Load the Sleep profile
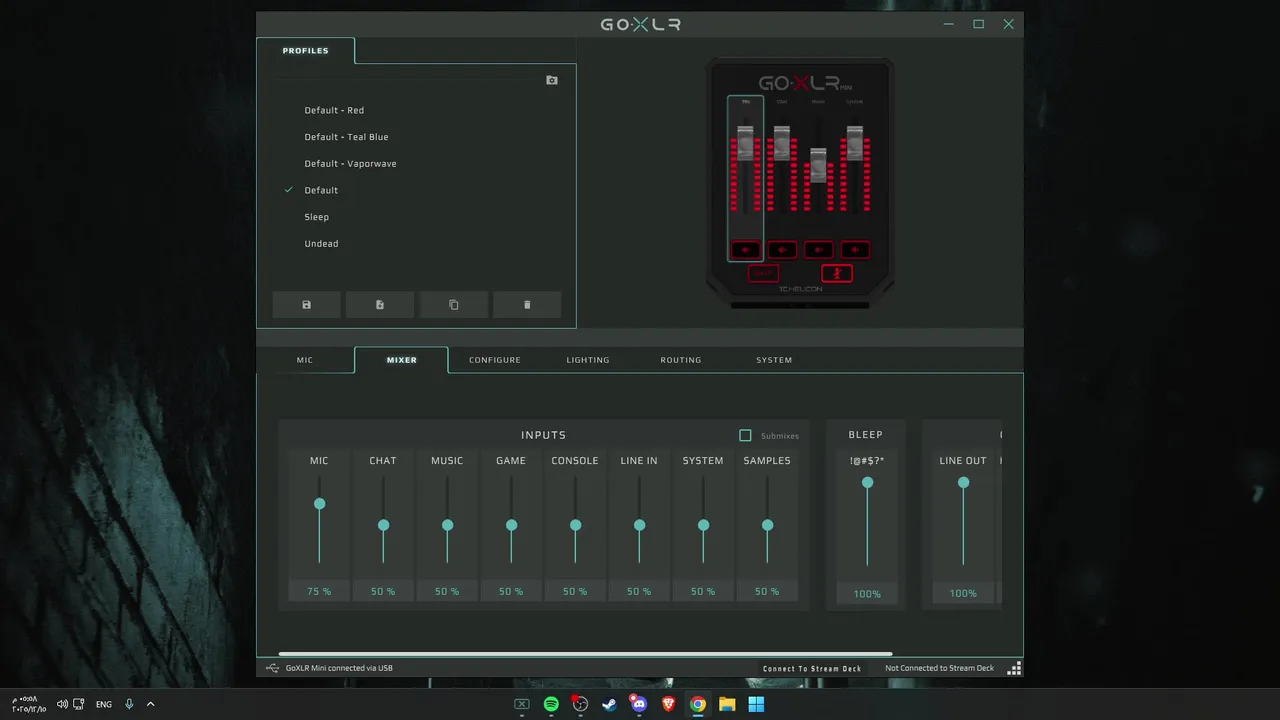 tap(316, 217)
